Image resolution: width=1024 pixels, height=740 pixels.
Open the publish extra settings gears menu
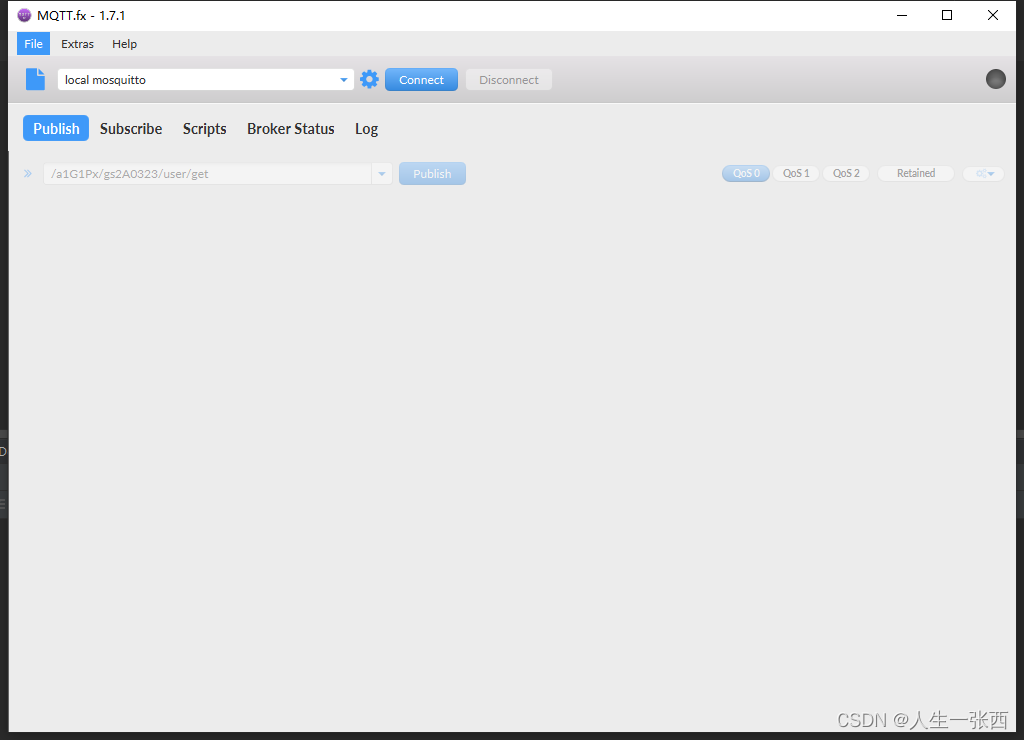(984, 174)
